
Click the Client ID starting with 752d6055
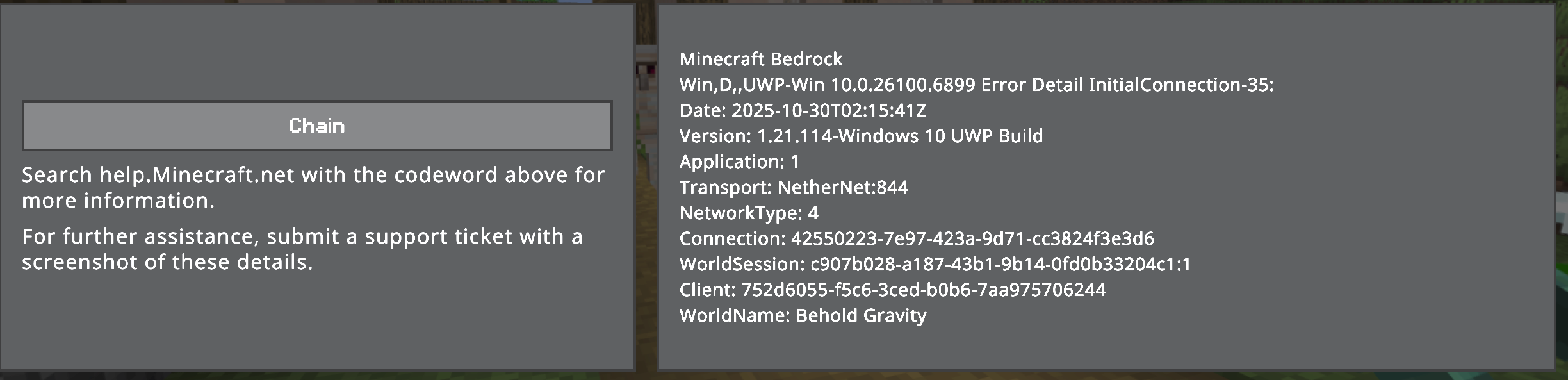923,290
